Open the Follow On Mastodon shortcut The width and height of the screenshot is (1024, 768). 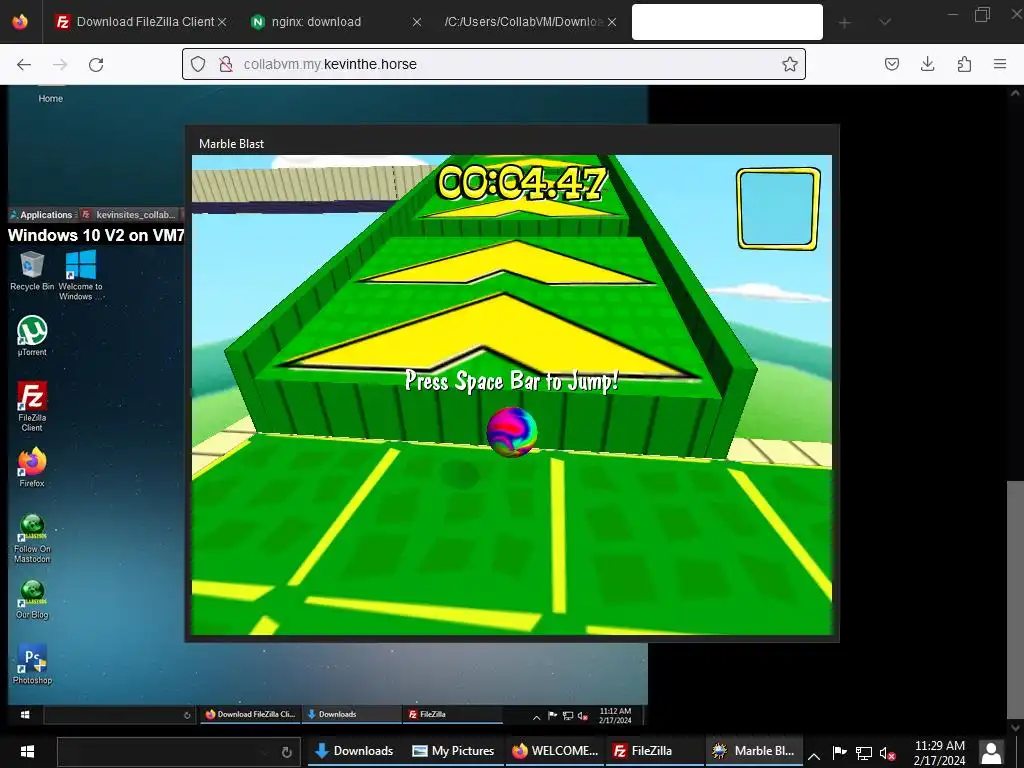click(32, 539)
